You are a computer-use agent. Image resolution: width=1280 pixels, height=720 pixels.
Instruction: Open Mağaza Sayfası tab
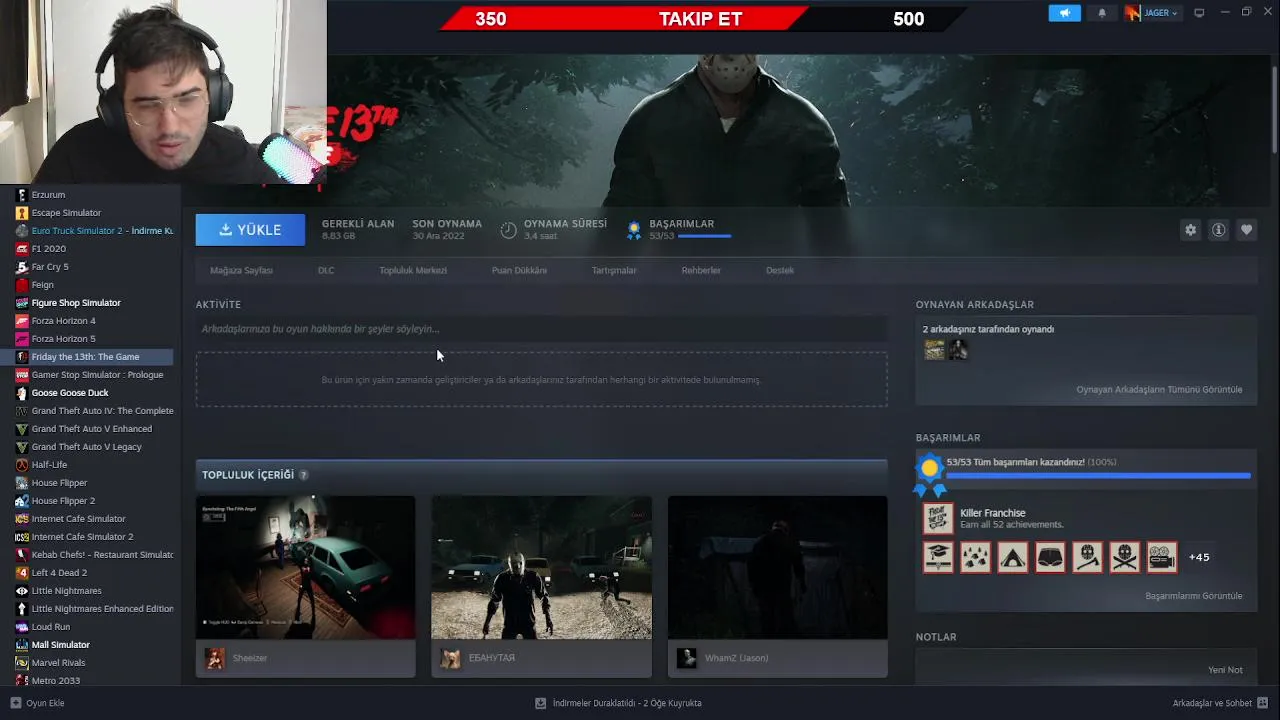[x=241, y=270]
